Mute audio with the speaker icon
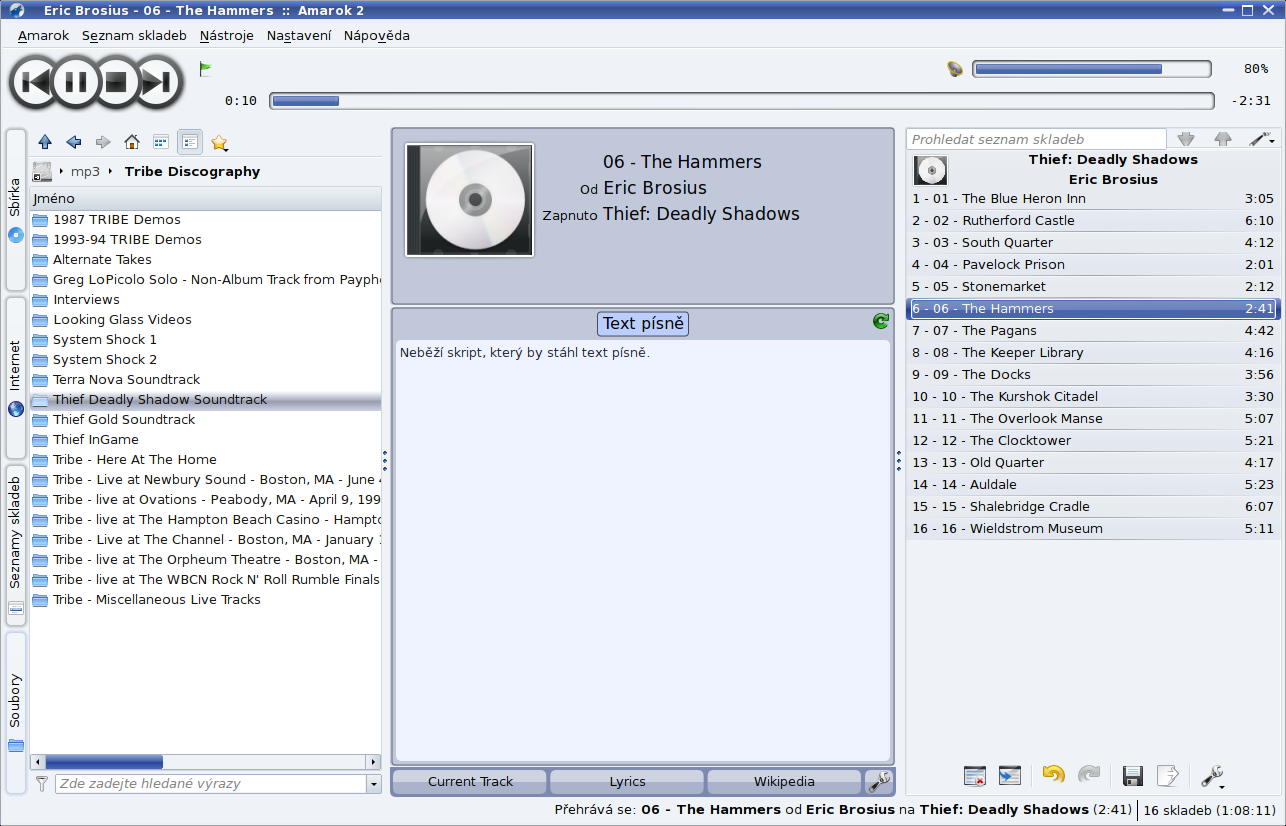The width and height of the screenshot is (1286, 826). click(955, 69)
